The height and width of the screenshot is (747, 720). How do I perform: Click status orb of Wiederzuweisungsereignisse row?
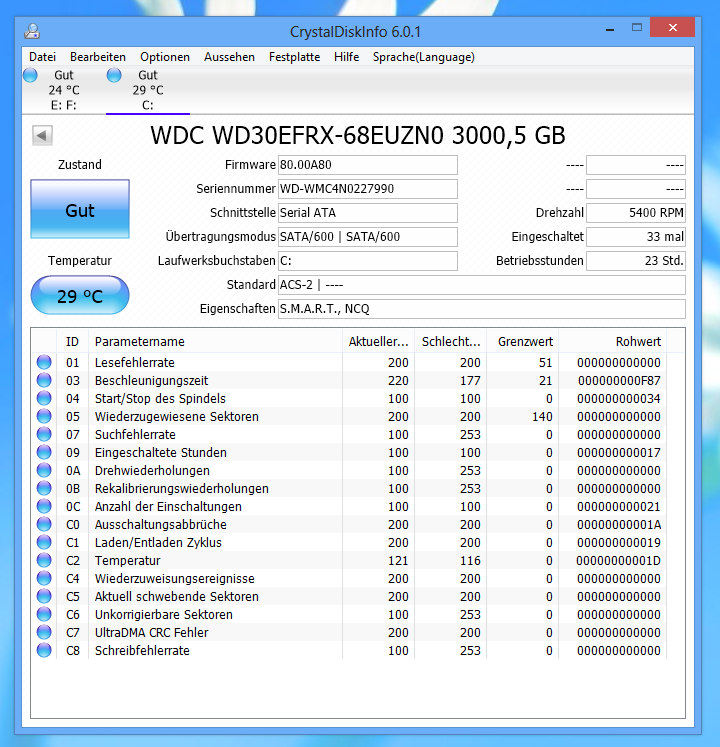pyautogui.click(x=44, y=578)
